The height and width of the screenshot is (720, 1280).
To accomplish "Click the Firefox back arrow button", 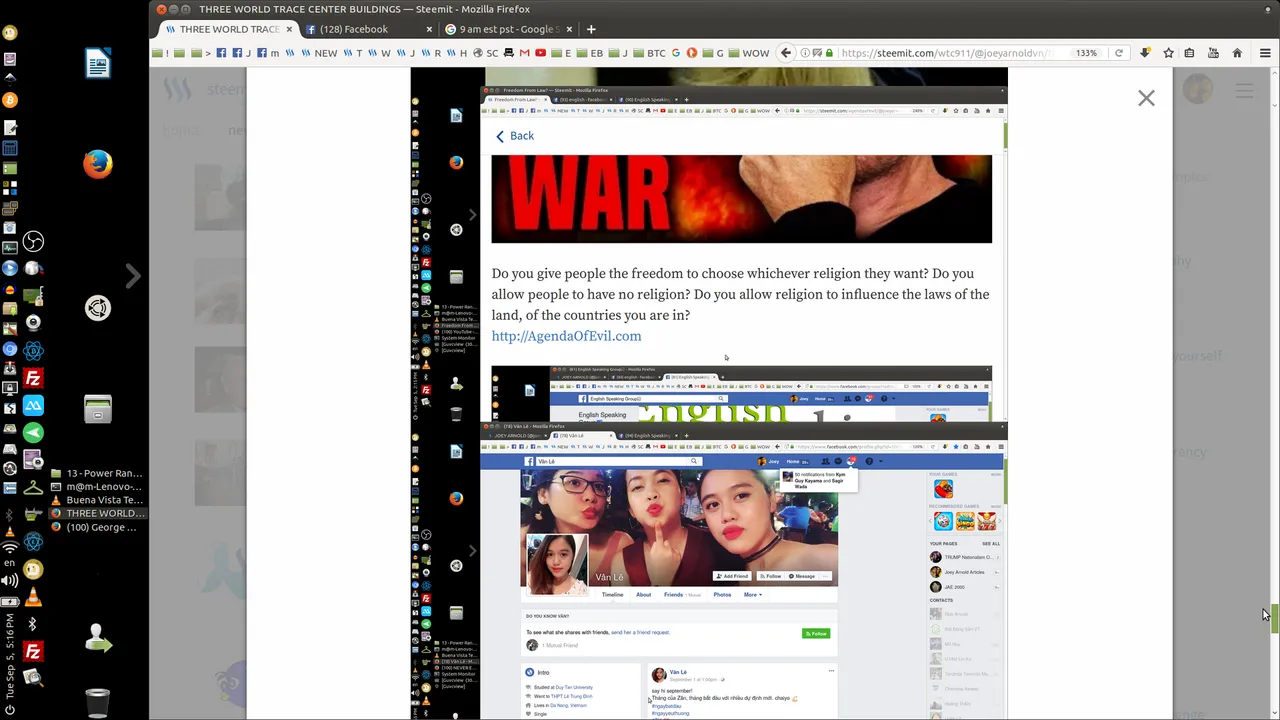I will (x=786, y=53).
